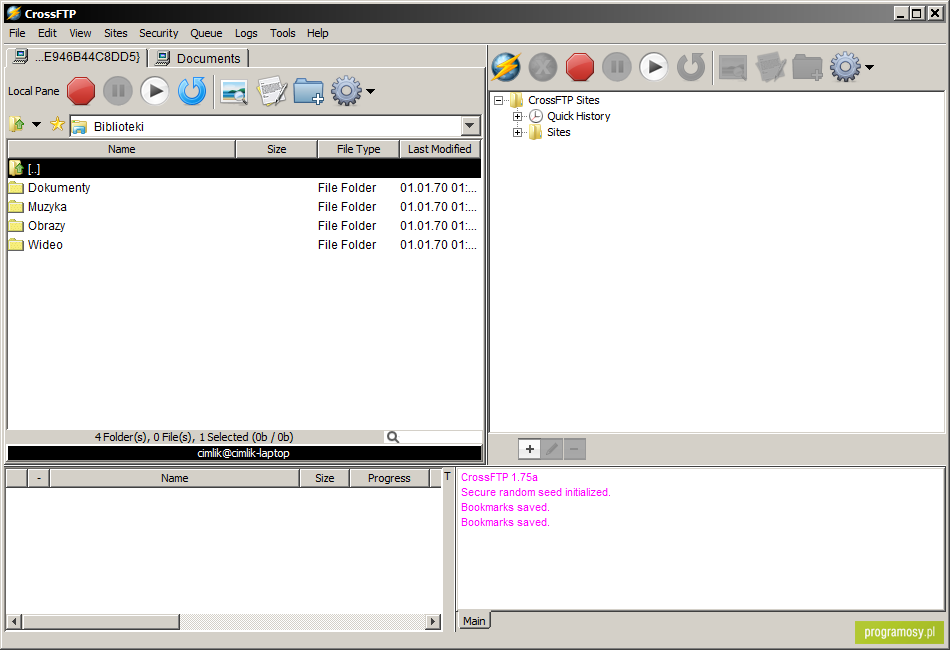This screenshot has width=950, height=650.
Task: Open the View menu
Action: pos(80,33)
